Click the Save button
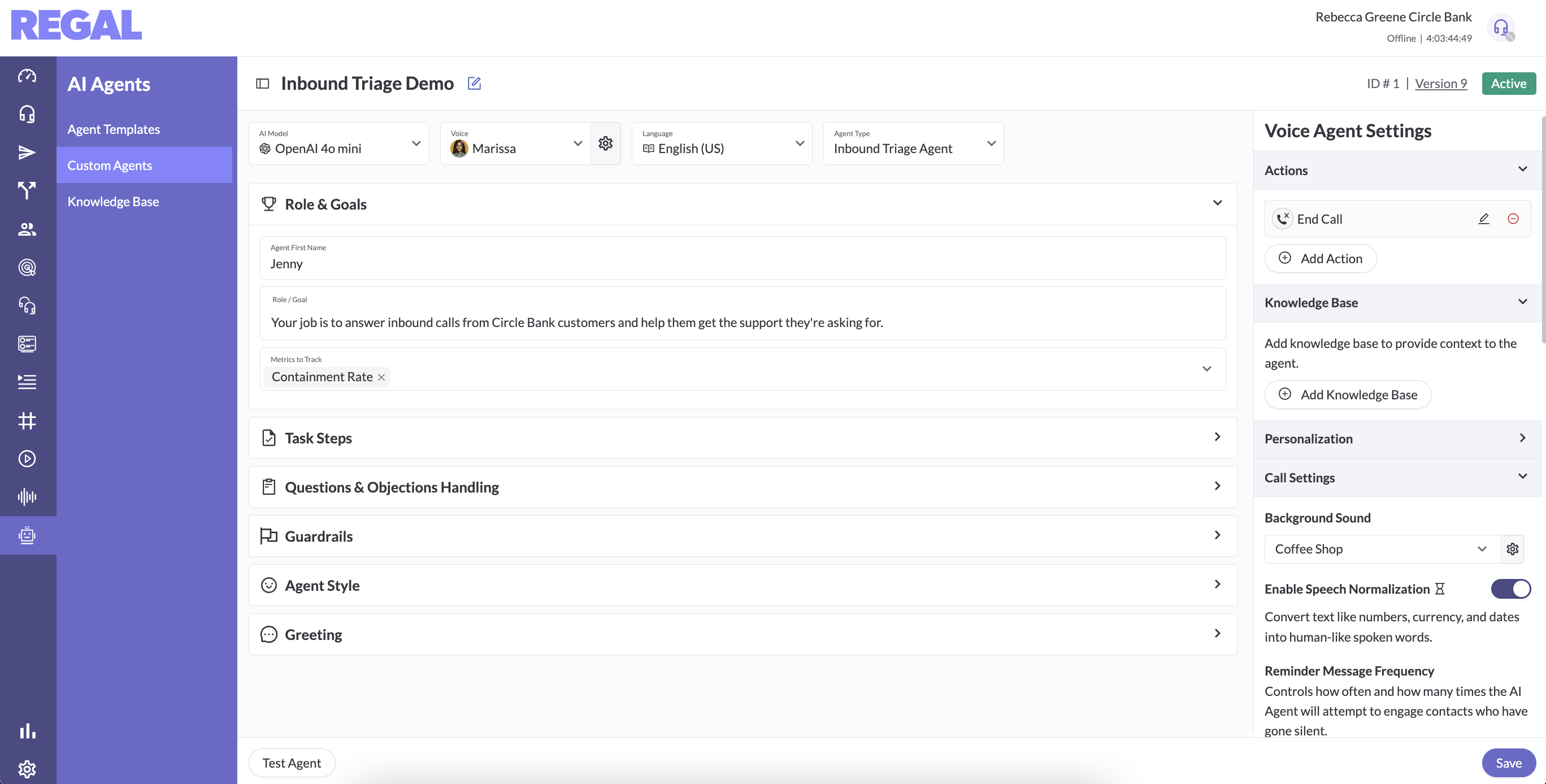 pyautogui.click(x=1508, y=763)
